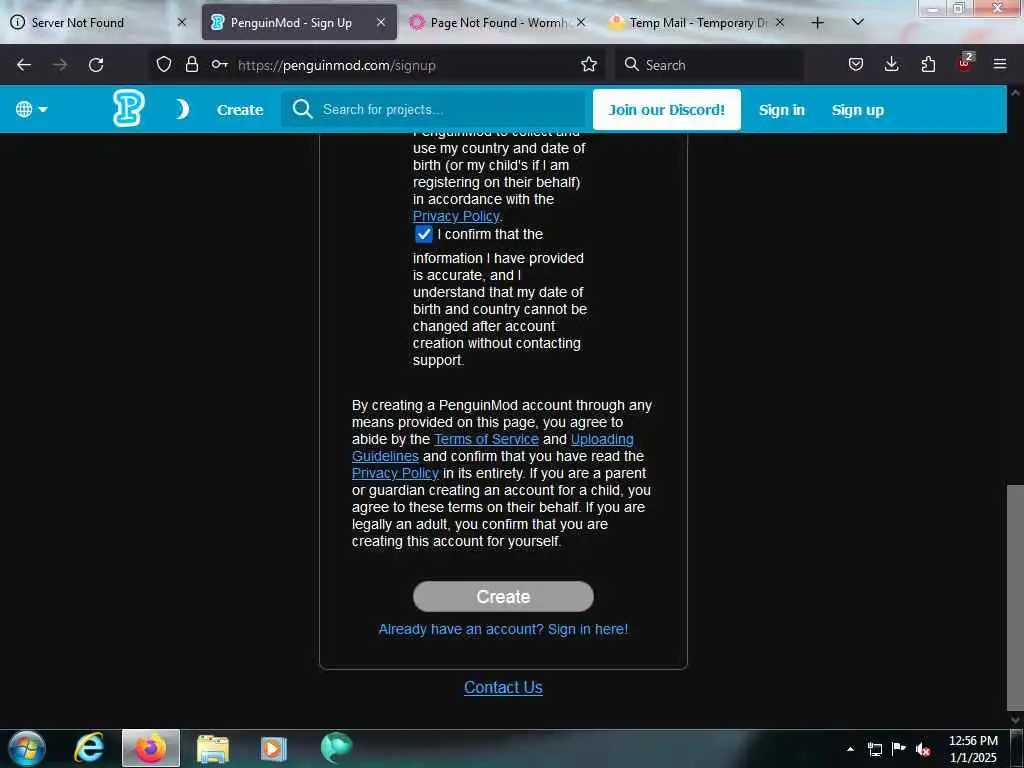
Task: Open the shield tracking protection icon
Action: pos(164,64)
